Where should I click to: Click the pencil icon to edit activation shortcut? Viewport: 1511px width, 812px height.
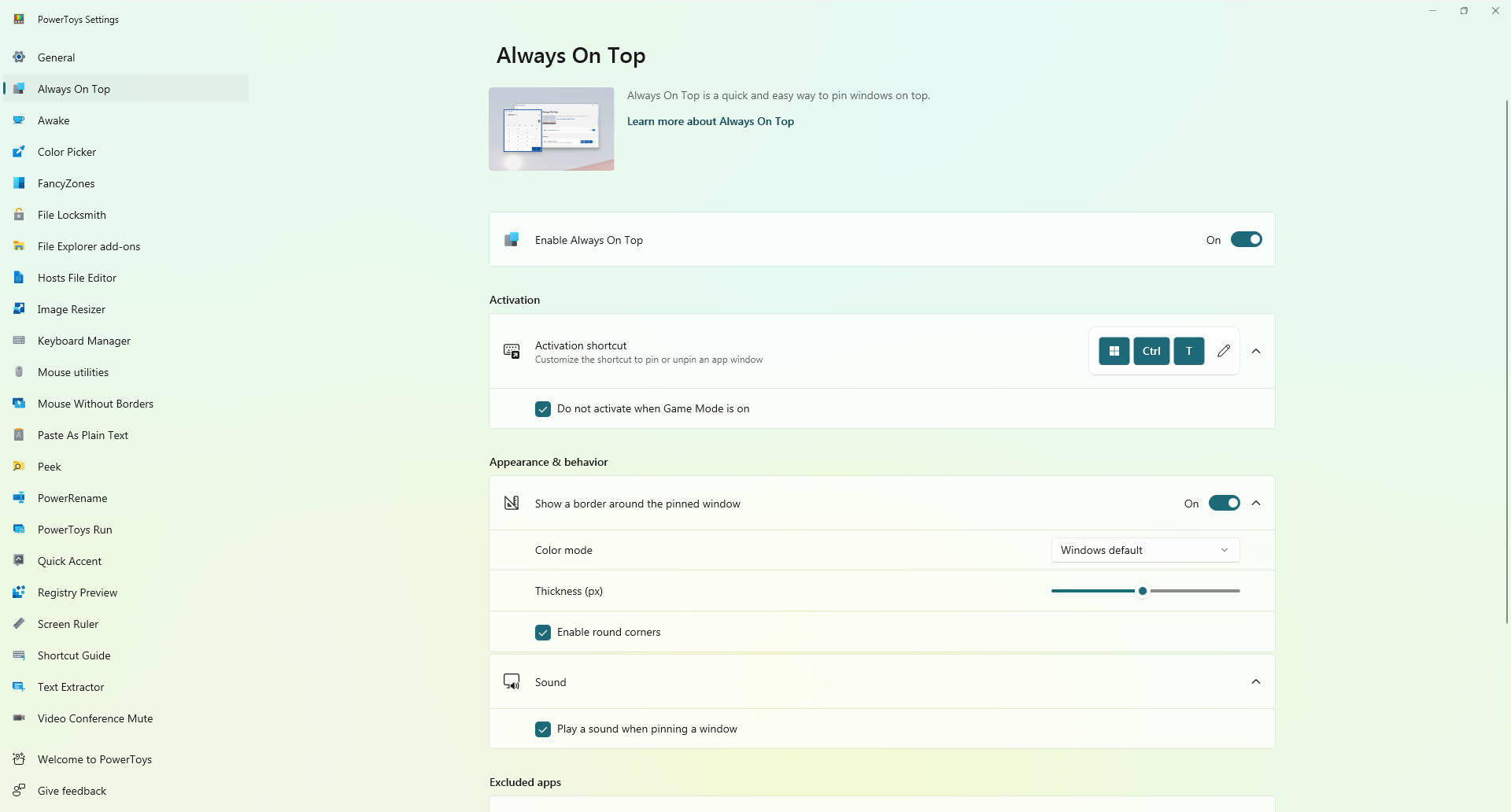1223,351
